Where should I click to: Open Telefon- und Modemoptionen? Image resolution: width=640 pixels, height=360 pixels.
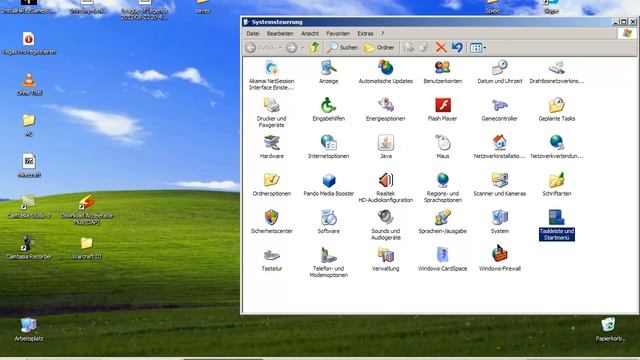tap(328, 263)
